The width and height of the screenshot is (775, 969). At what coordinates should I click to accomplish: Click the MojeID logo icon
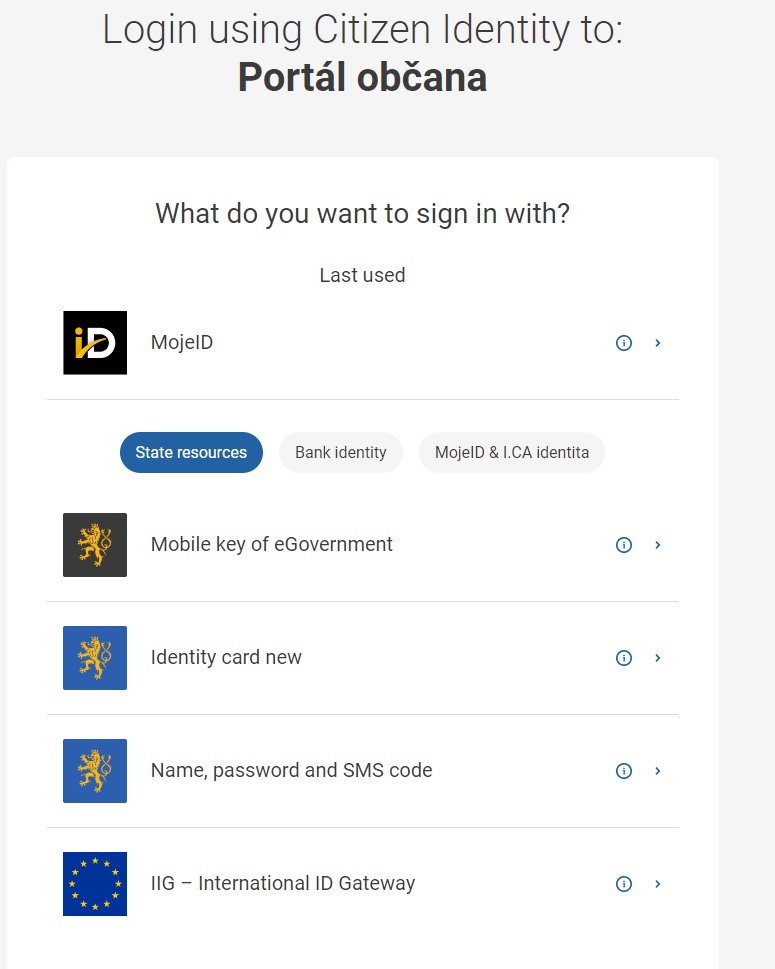[x=95, y=343]
